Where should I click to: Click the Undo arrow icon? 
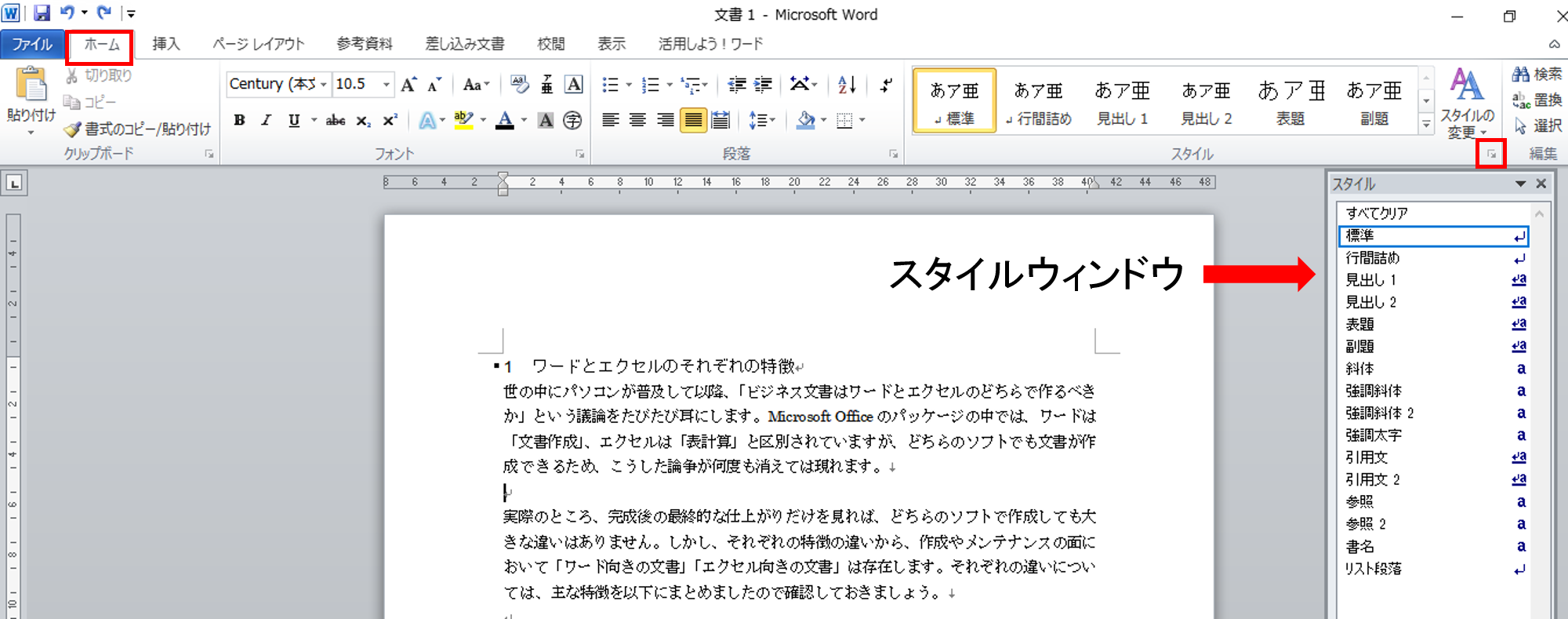point(68,13)
